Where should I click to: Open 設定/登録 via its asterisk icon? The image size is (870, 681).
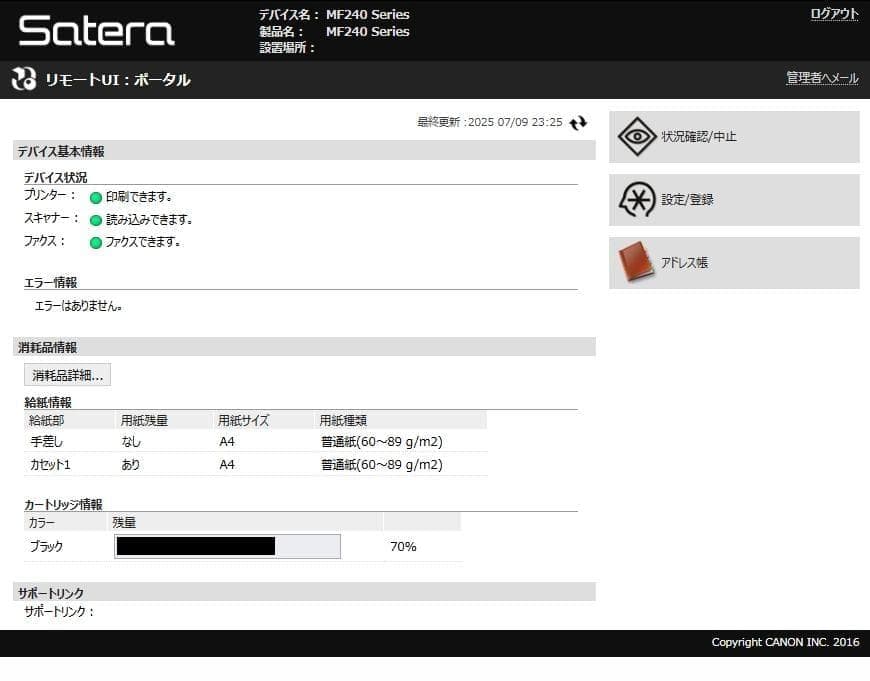[637, 200]
